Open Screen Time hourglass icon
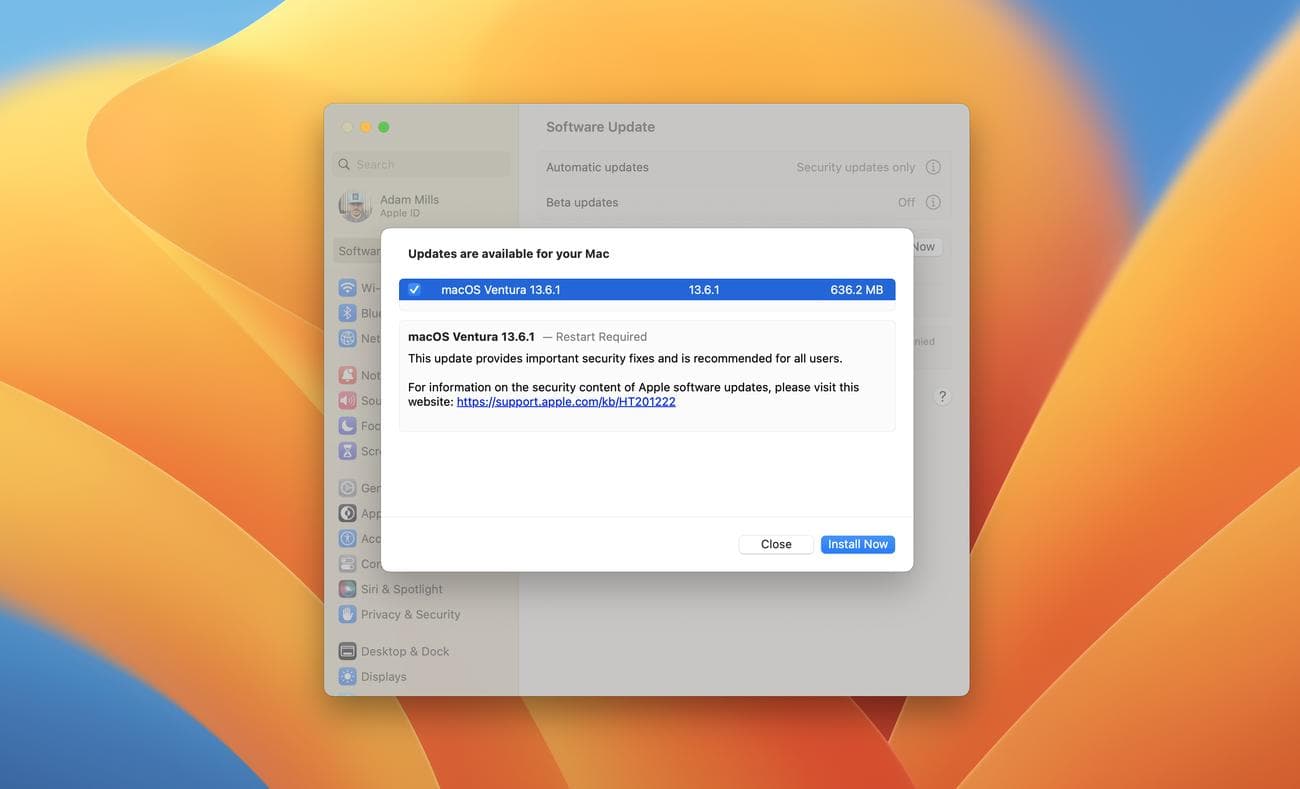The width and height of the screenshot is (1300, 789). pyautogui.click(x=347, y=451)
